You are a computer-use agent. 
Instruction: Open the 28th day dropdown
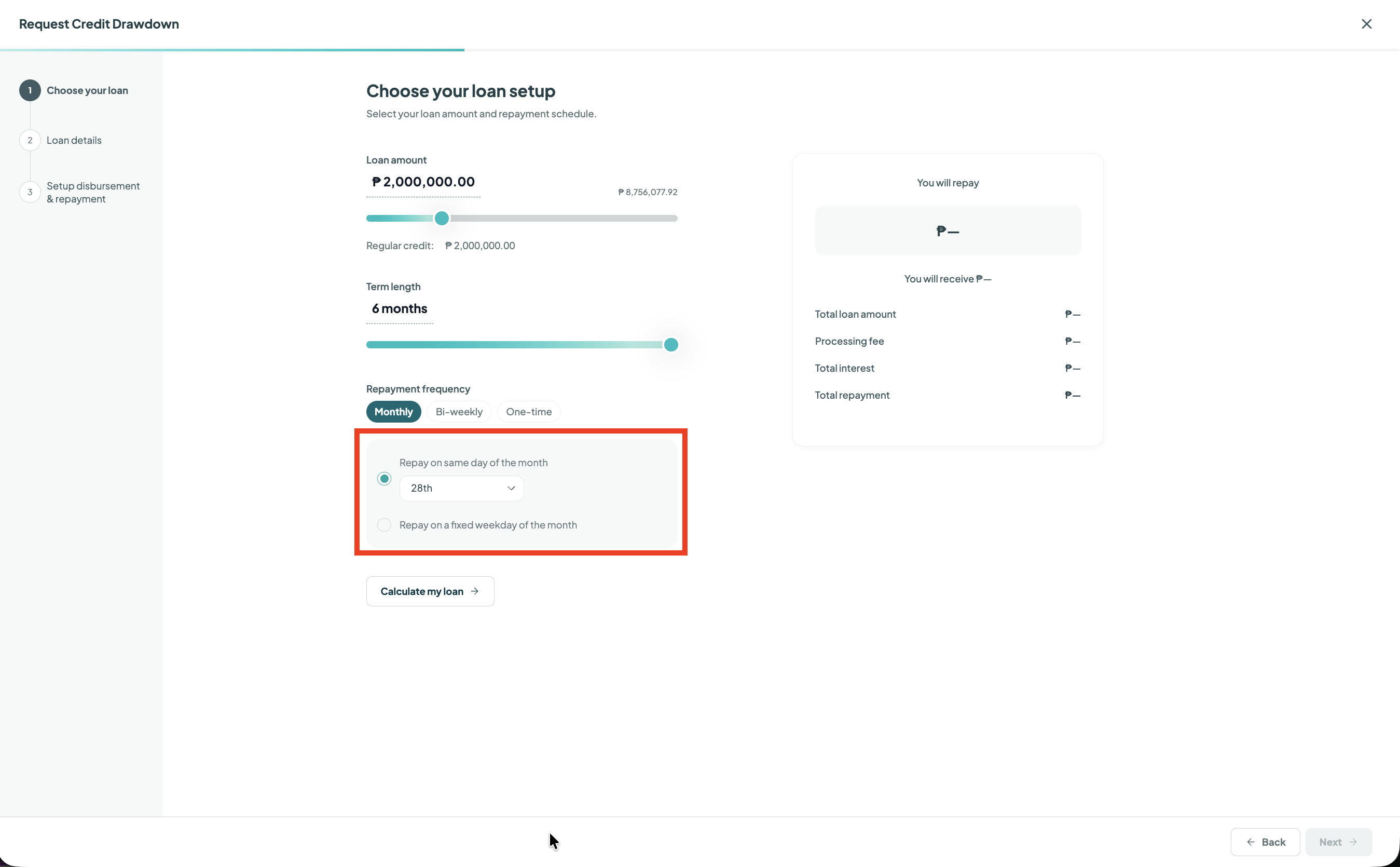click(x=461, y=489)
